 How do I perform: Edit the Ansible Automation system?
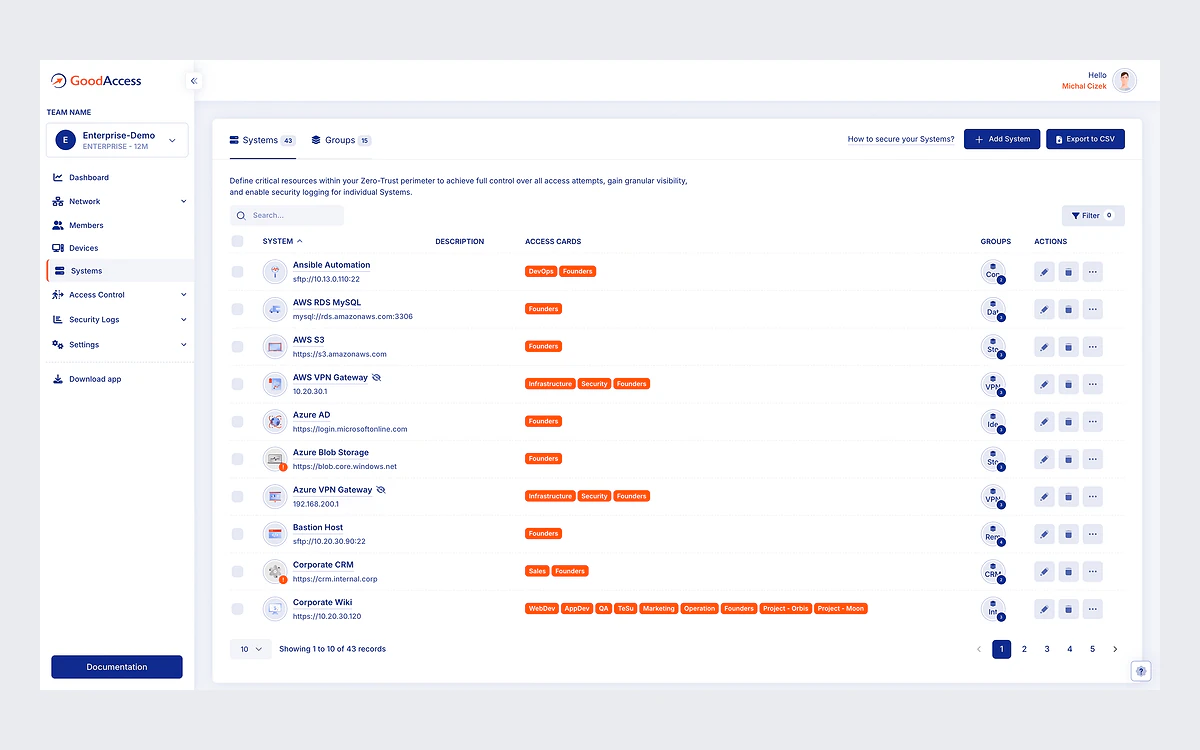point(1044,271)
